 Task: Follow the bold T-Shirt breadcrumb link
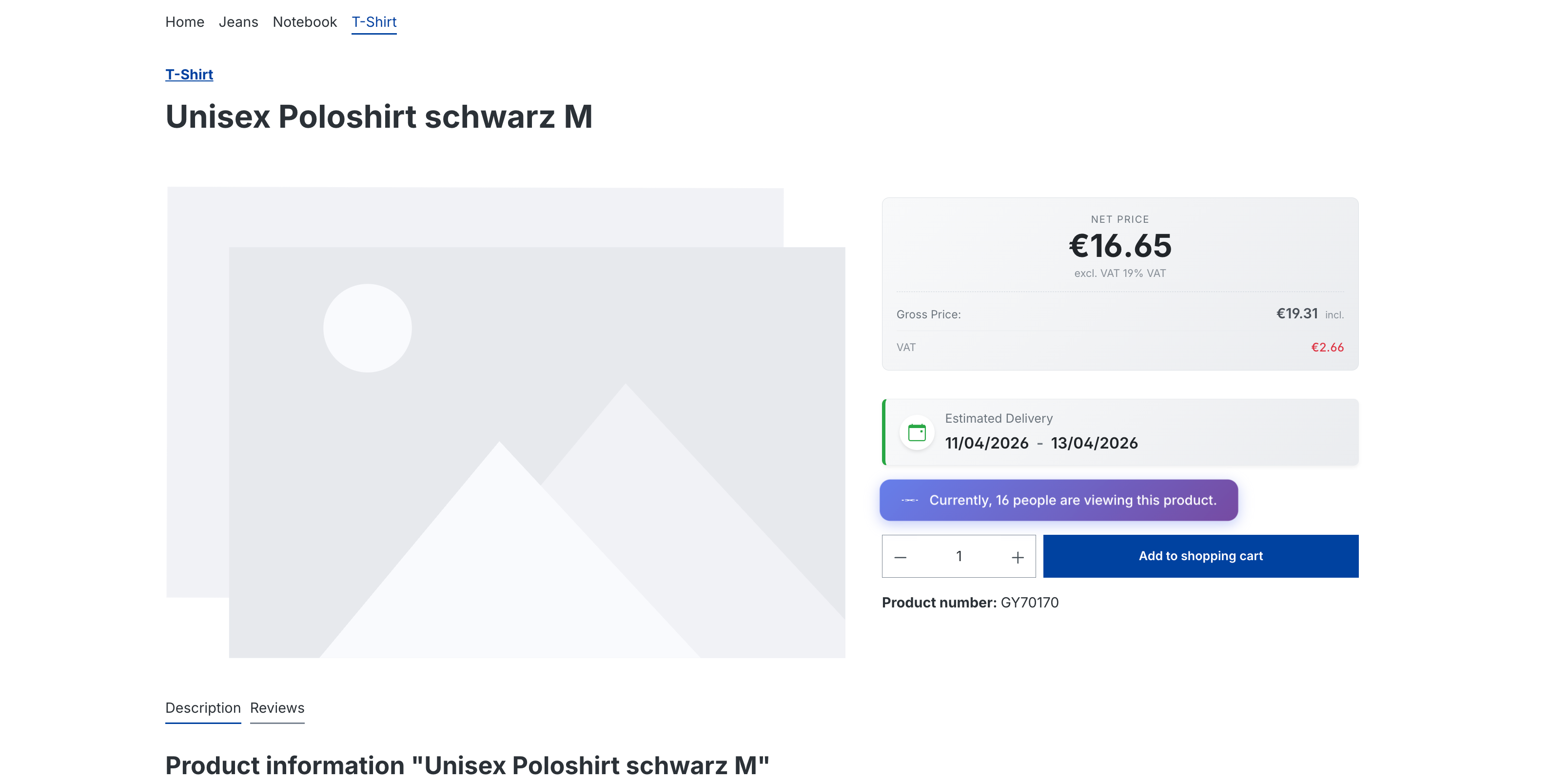(x=189, y=74)
